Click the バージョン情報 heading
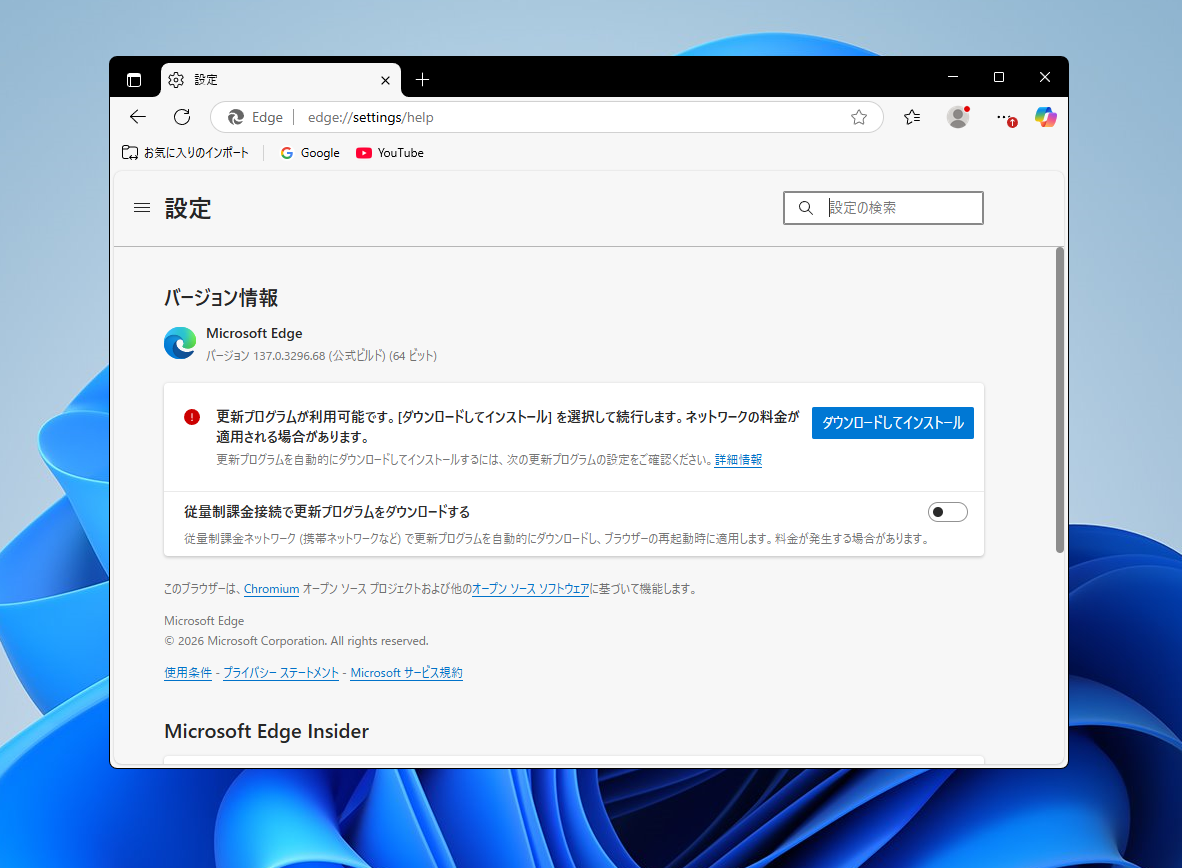The height and width of the screenshot is (868, 1182). pos(221,298)
